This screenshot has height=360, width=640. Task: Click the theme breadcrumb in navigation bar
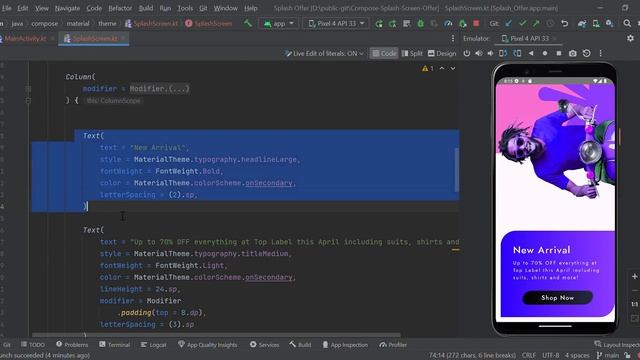pyautogui.click(x=107, y=24)
